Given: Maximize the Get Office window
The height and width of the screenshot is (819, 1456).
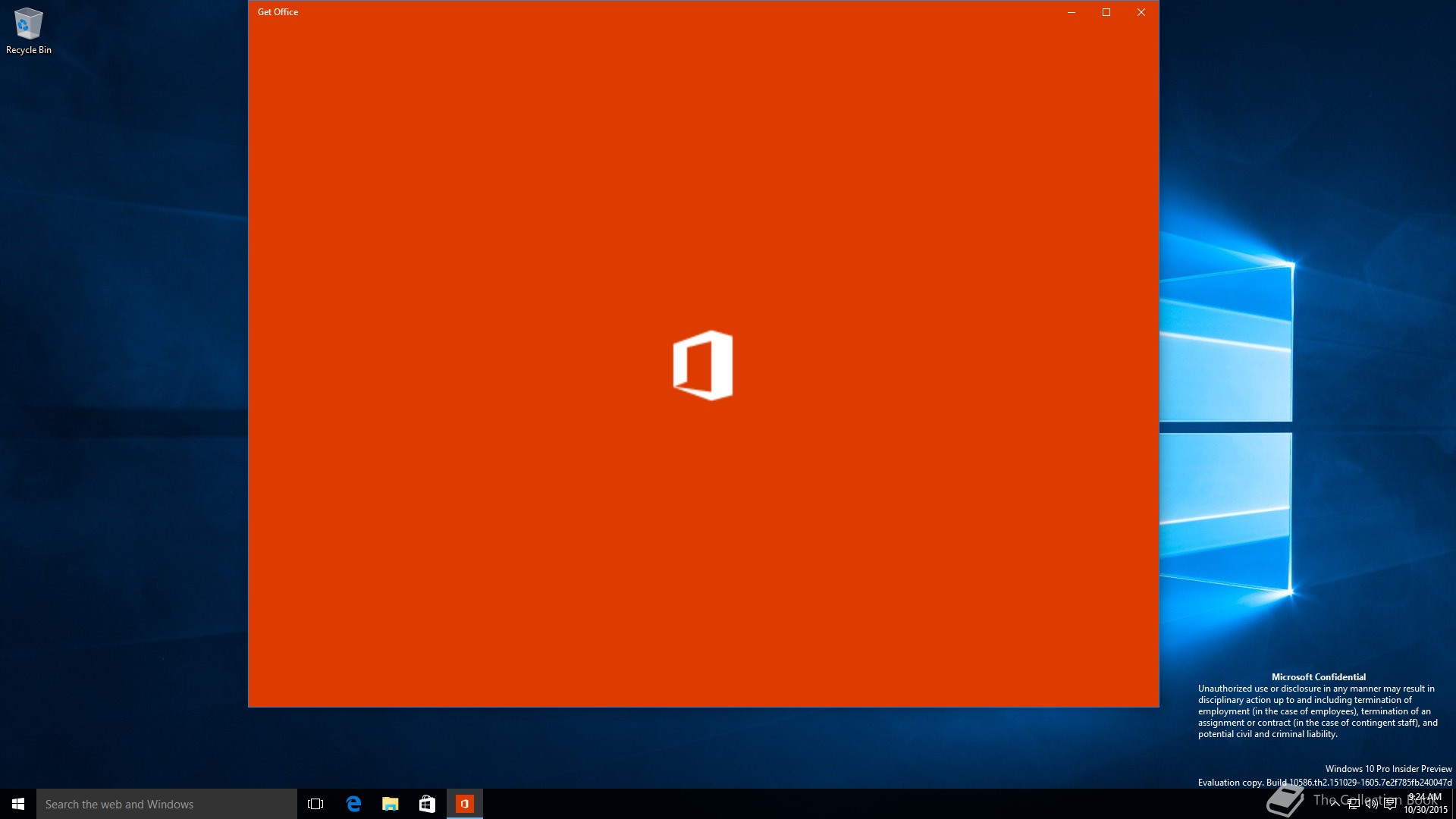Looking at the screenshot, I should 1106,12.
